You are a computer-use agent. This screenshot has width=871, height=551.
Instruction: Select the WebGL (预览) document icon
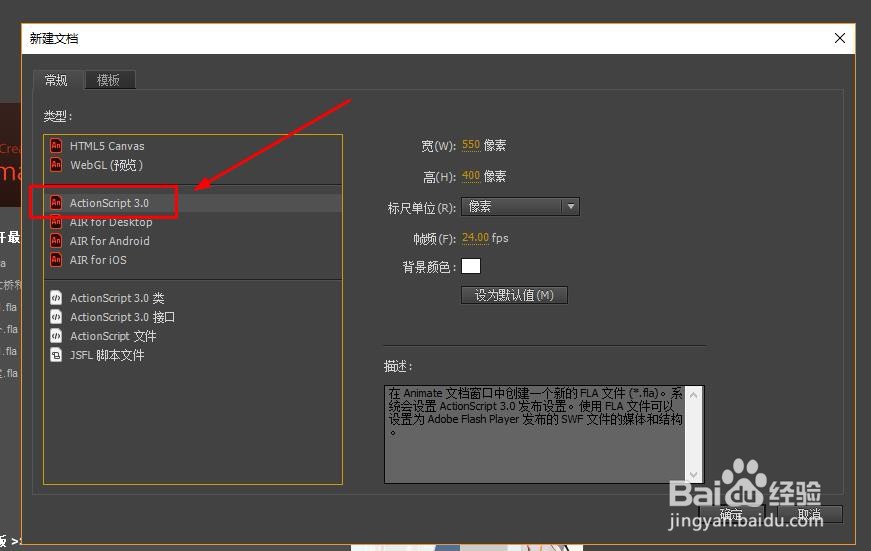(x=56, y=165)
